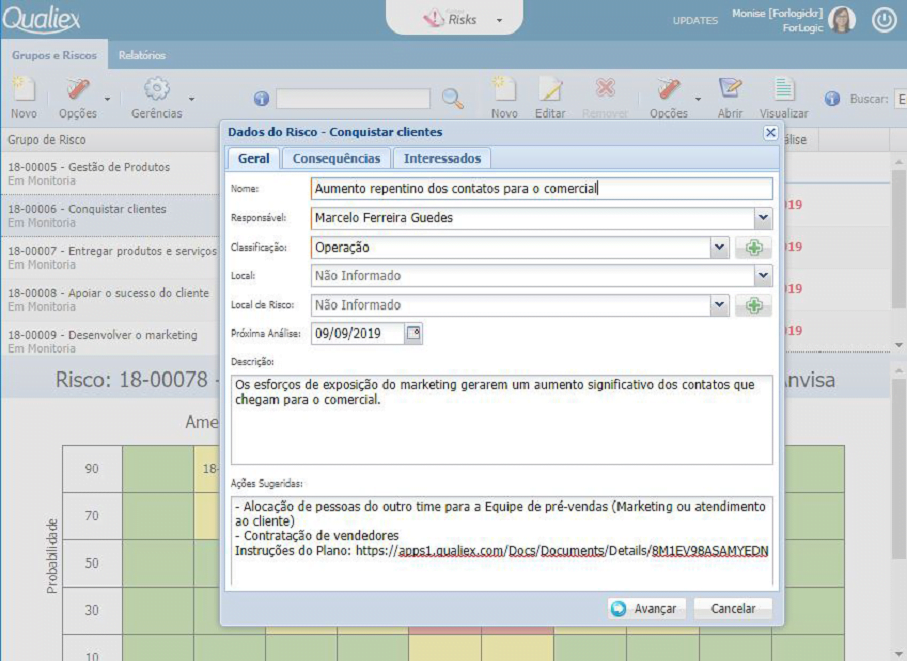Screen dimensions: 907x661
Task: Open the Relatórios tab
Action: coord(142,55)
